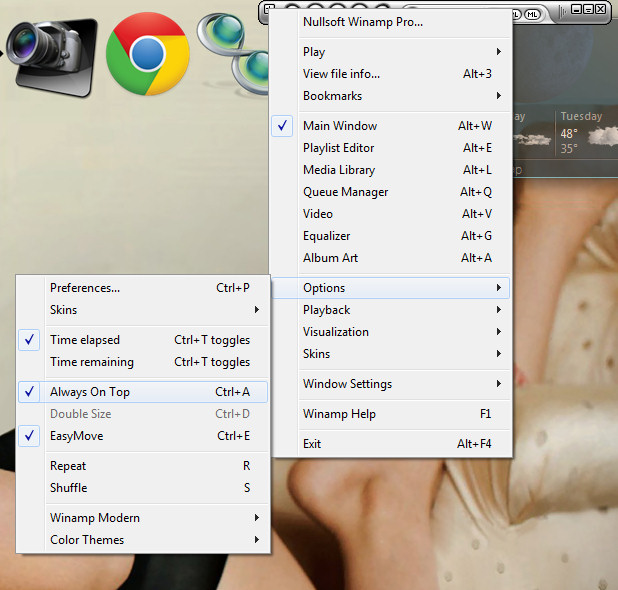Open Preferences from Options submenu
The height and width of the screenshot is (590, 618).
[143, 288]
